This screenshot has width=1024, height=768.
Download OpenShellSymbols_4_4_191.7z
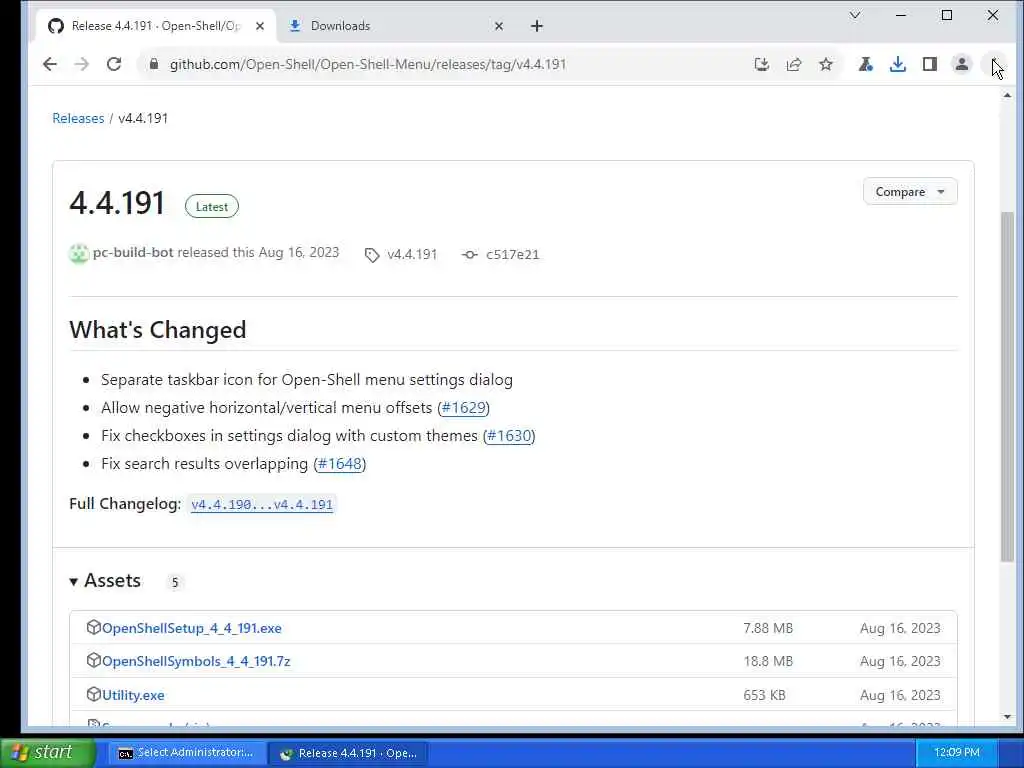pyautogui.click(x=196, y=662)
